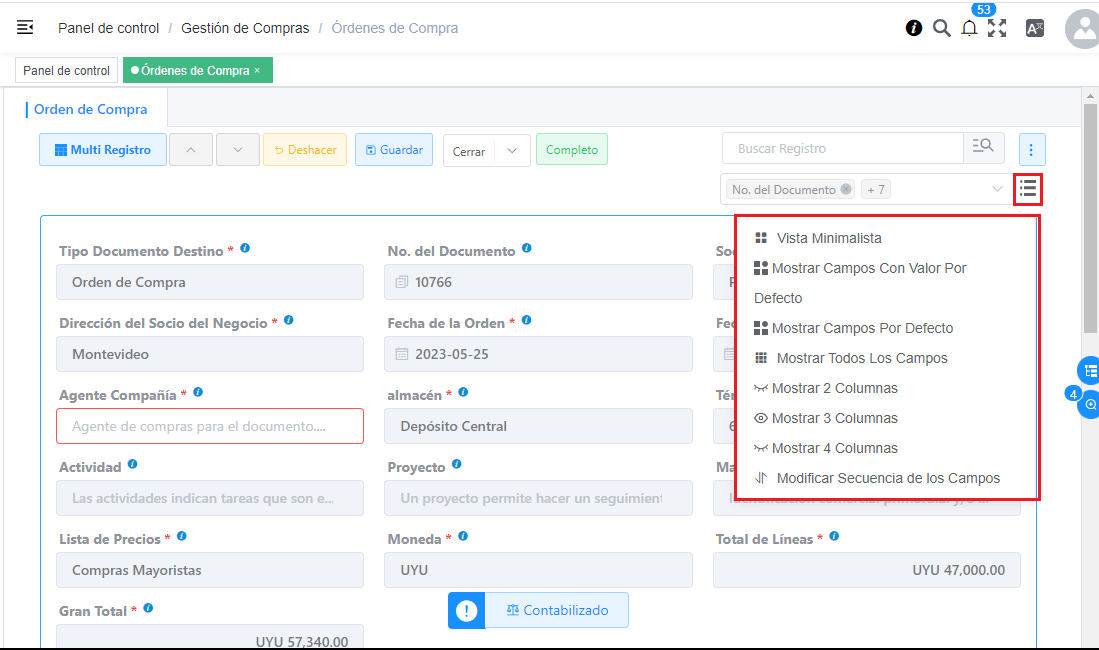Go to the previous record arrow

(191, 150)
